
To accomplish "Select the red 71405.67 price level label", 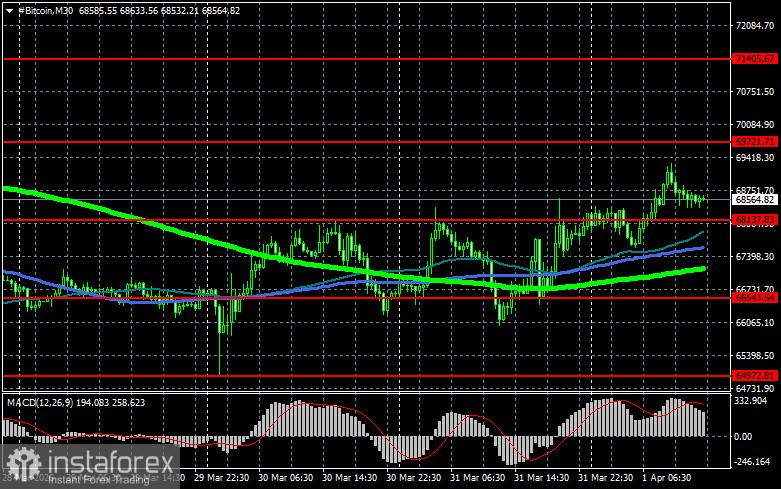I will (x=755, y=59).
